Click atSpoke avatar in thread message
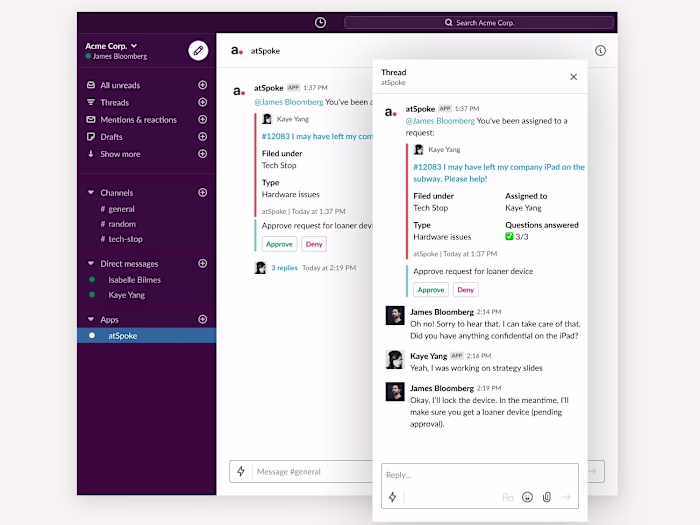Viewport: 700px width, 525px height. (391, 112)
